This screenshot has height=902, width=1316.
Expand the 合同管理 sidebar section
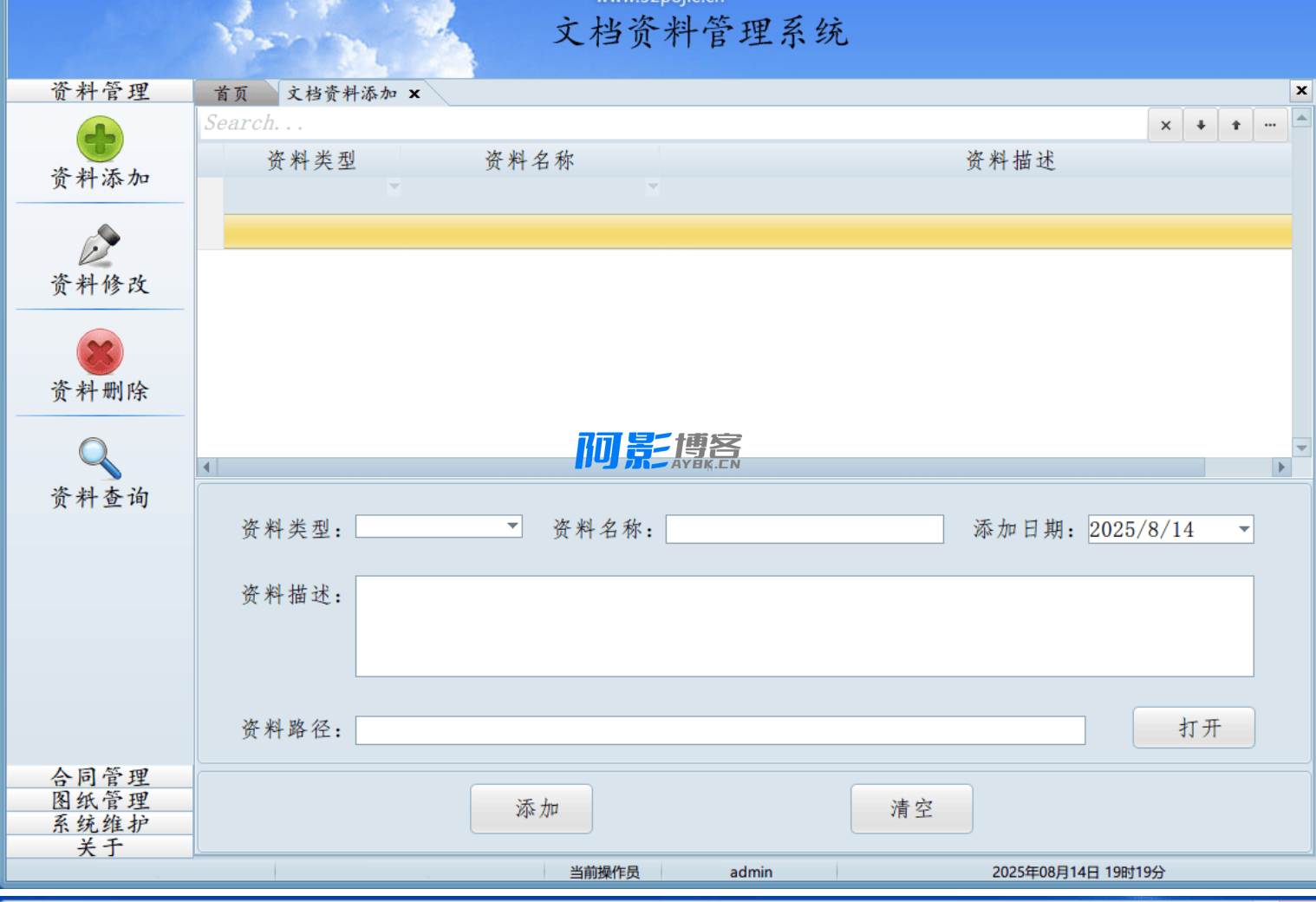(x=100, y=776)
